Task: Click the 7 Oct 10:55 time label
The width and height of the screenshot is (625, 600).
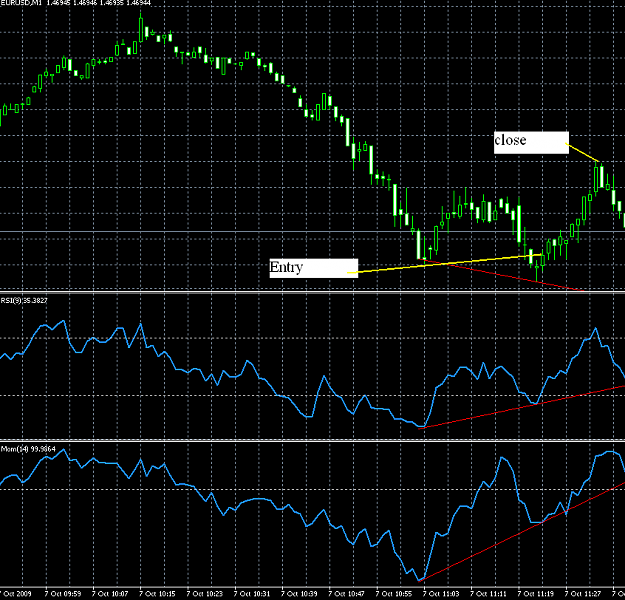Action: click(x=394, y=594)
